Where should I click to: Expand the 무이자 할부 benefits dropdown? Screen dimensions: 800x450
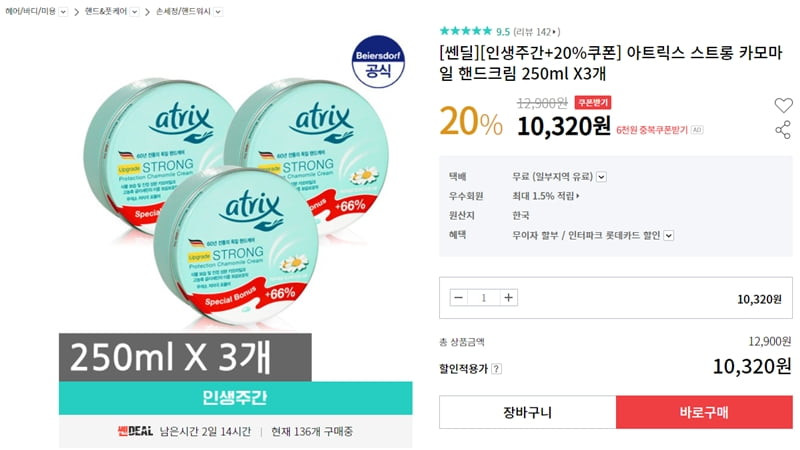click(x=669, y=235)
